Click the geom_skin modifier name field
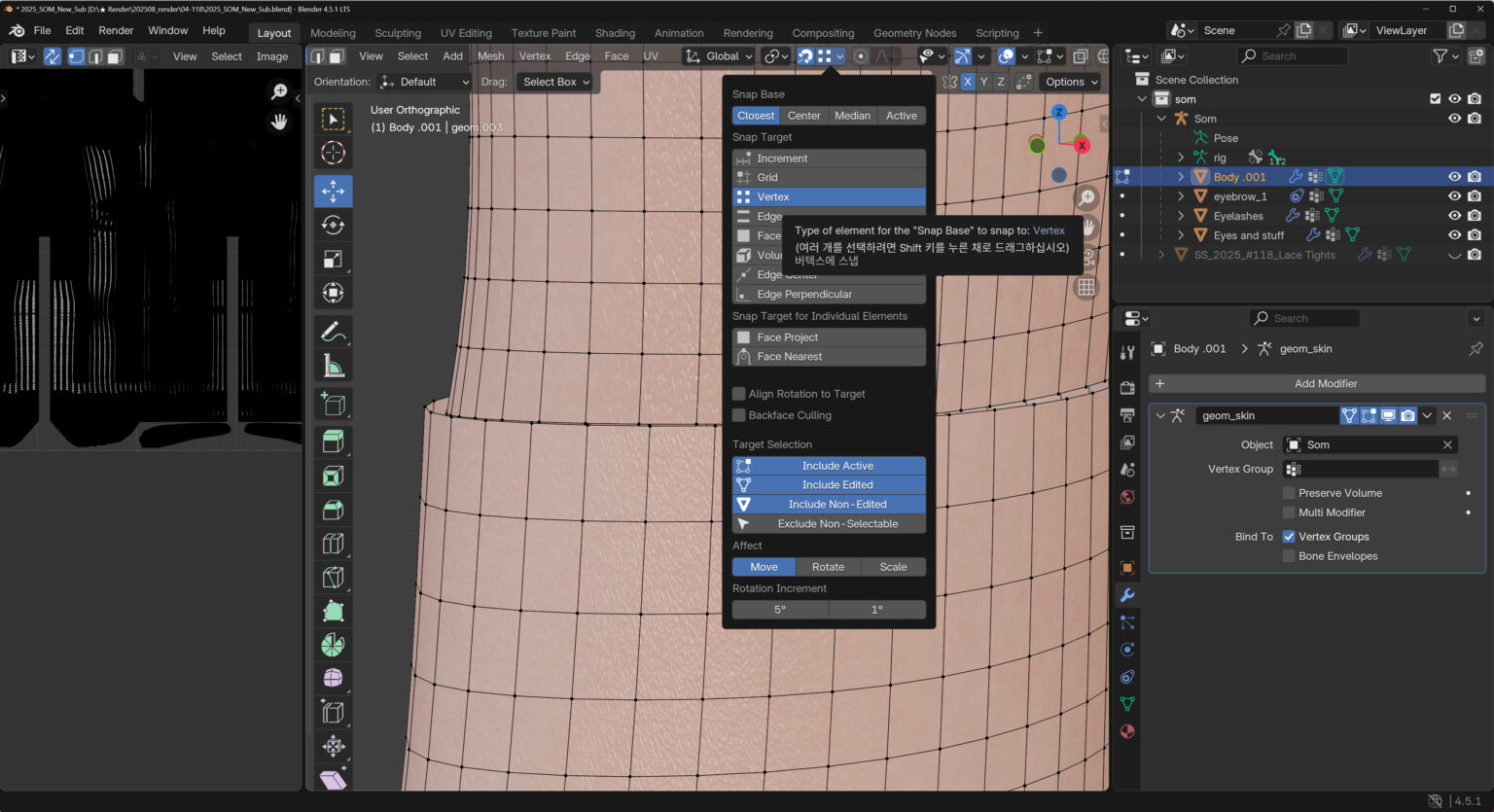The image size is (1494, 812). coord(1264,415)
